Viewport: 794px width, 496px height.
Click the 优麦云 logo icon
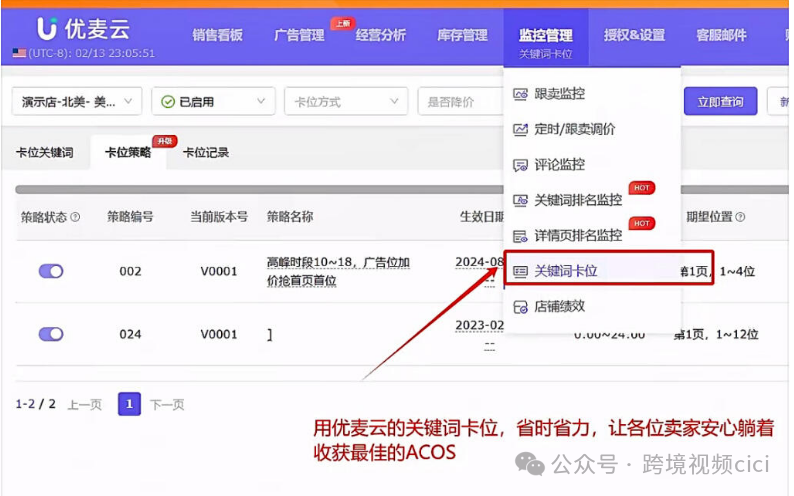click(x=47, y=29)
